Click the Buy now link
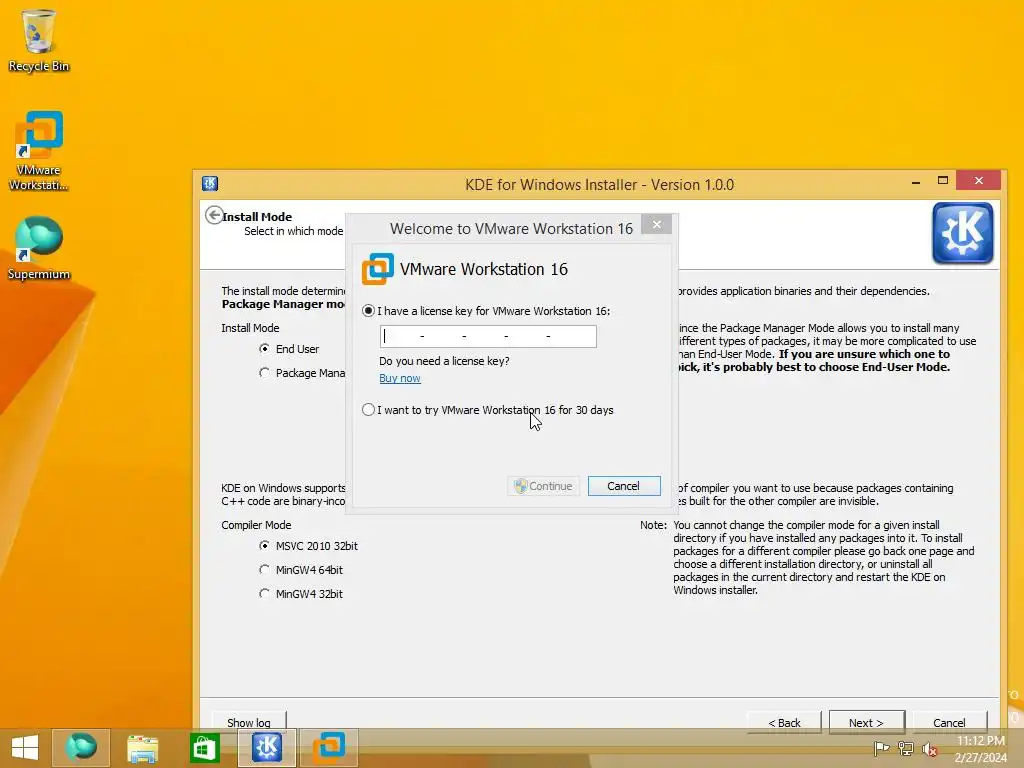This screenshot has width=1024, height=768. (x=400, y=378)
